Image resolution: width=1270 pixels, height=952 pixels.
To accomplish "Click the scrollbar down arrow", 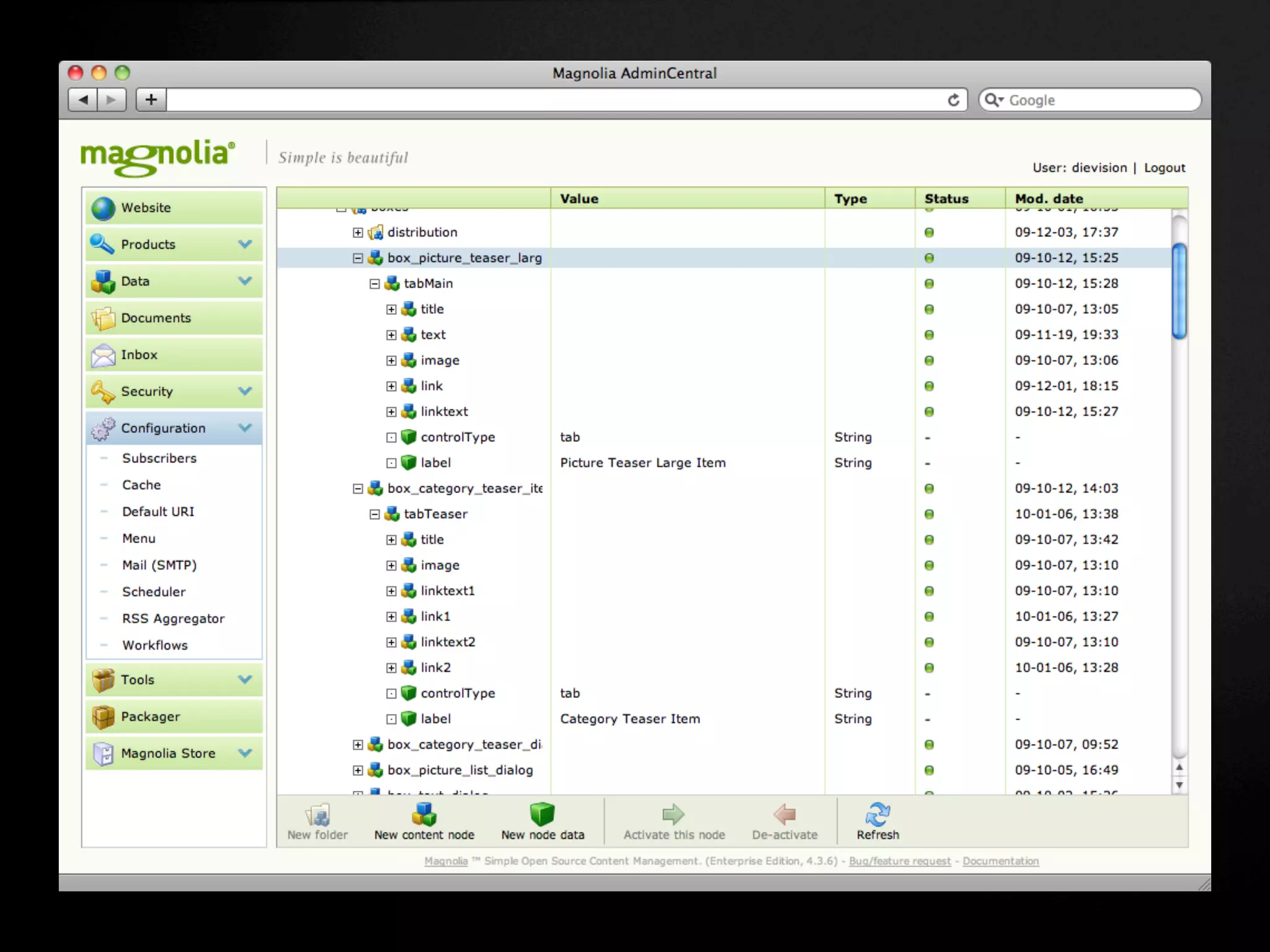I will pyautogui.click(x=1179, y=785).
